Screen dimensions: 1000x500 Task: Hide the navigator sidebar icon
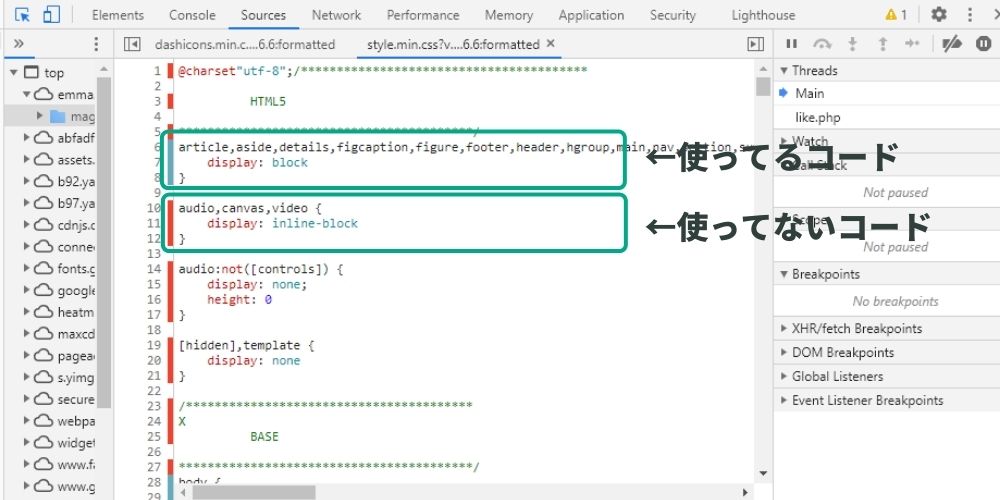click(x=132, y=44)
